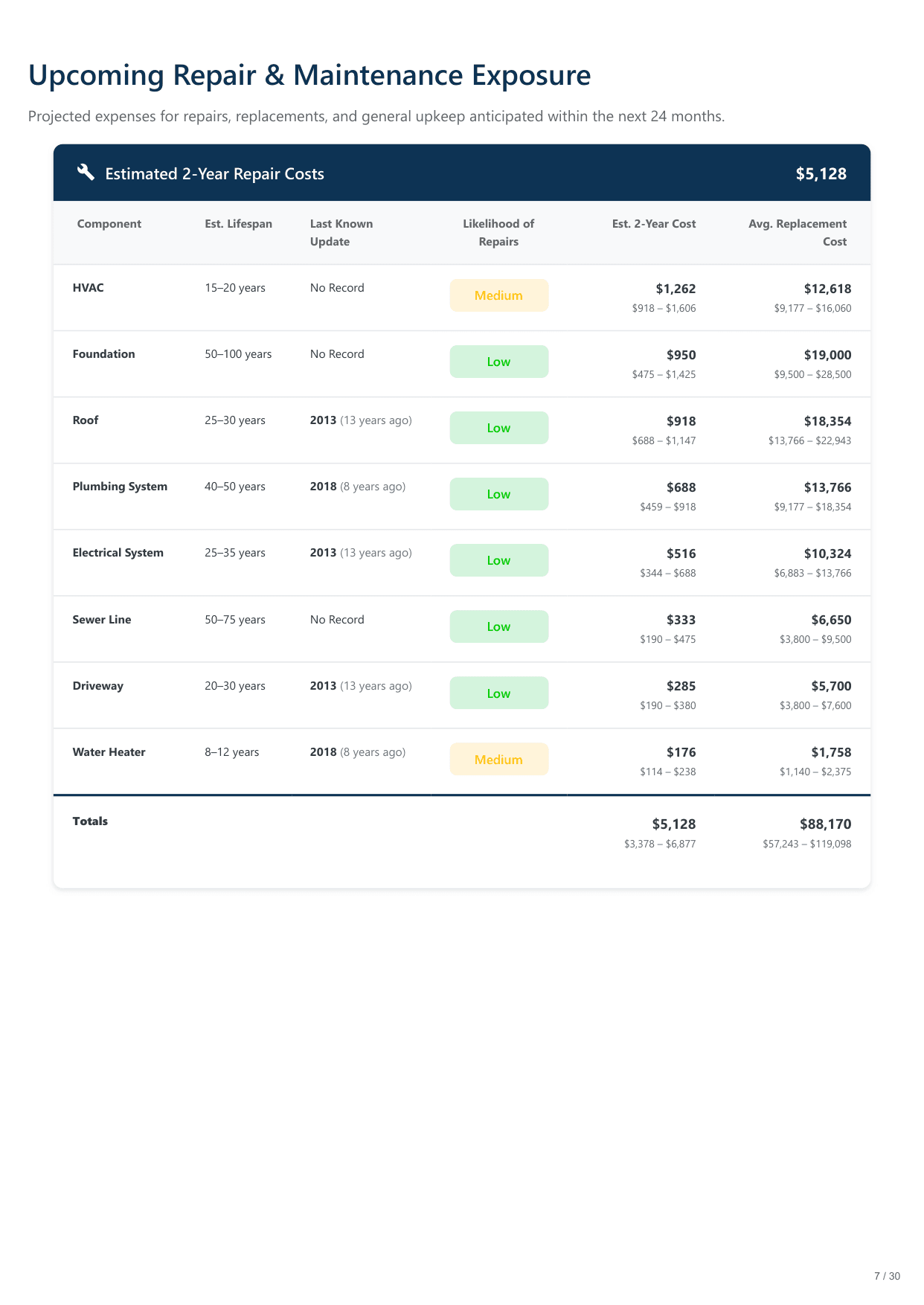The image size is (924, 1305).
Task: Click the Estimated 2-Year Repair Costs title
Action: coord(214,174)
